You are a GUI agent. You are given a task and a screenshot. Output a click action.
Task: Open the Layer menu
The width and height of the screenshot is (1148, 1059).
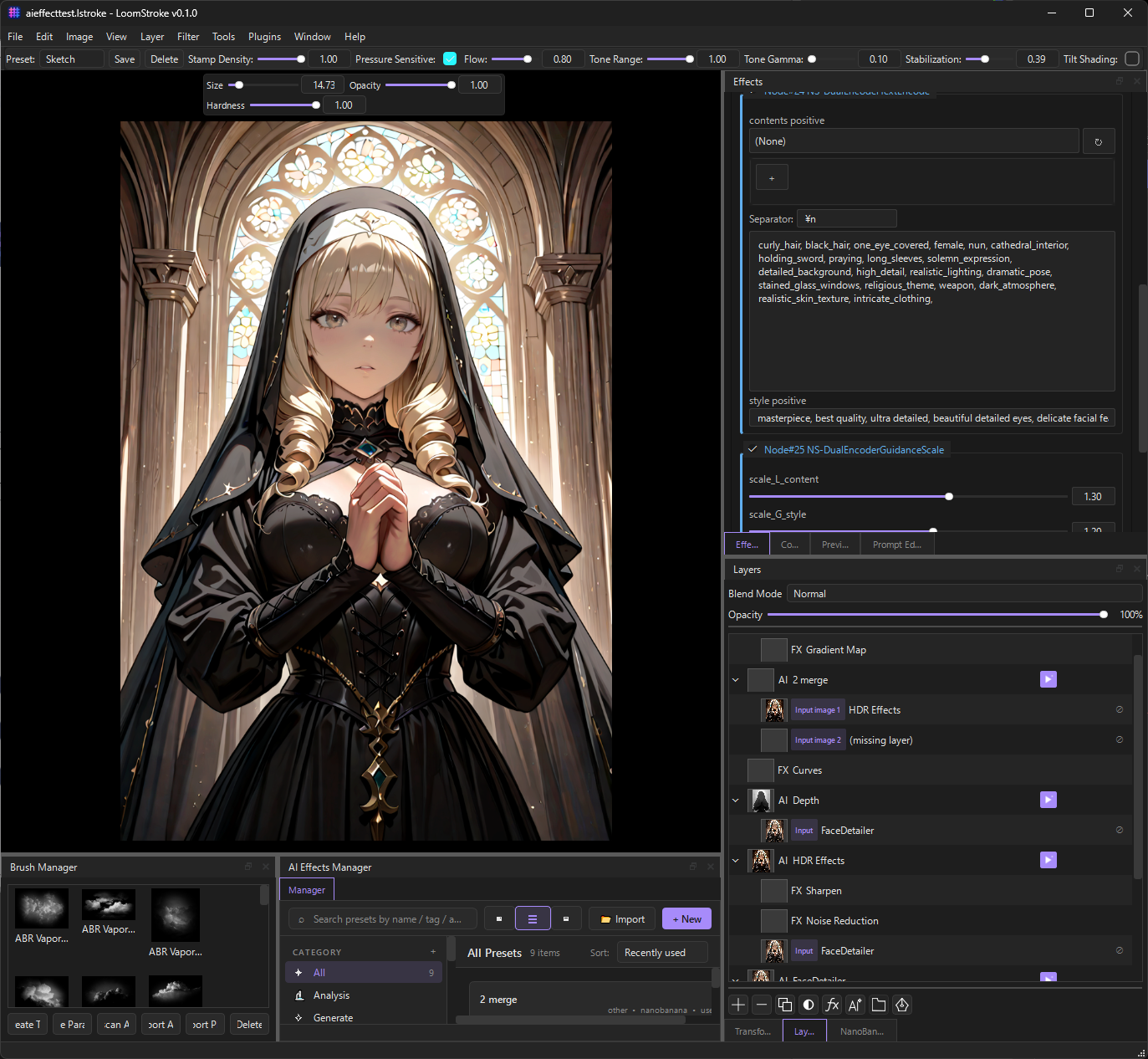click(152, 36)
